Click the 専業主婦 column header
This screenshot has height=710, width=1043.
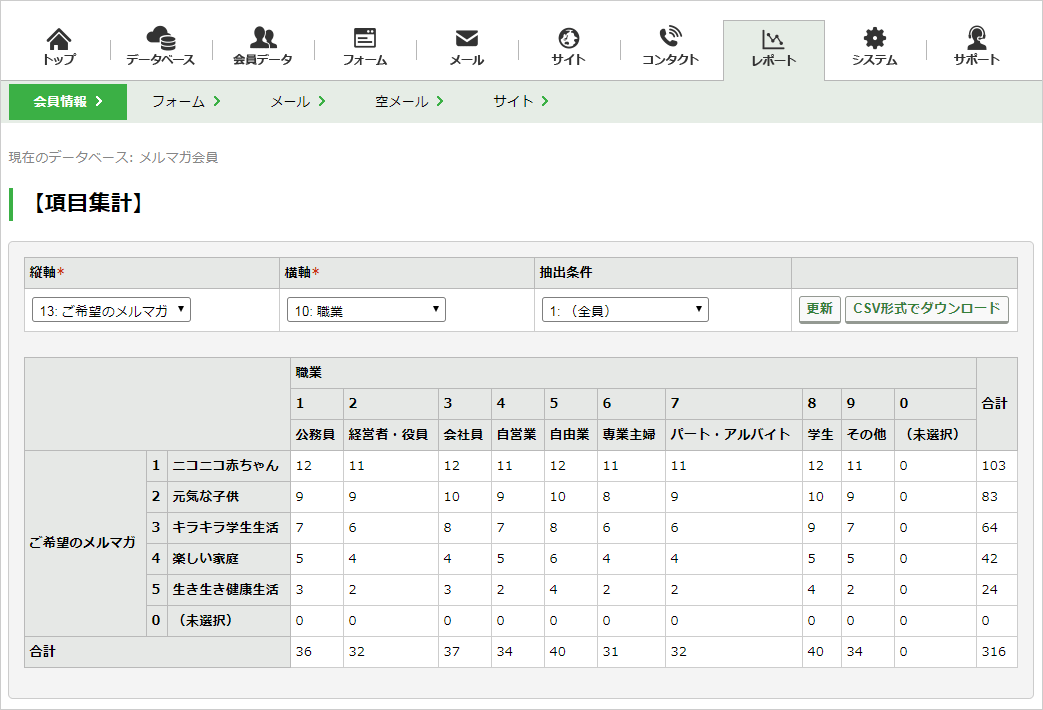[631, 435]
